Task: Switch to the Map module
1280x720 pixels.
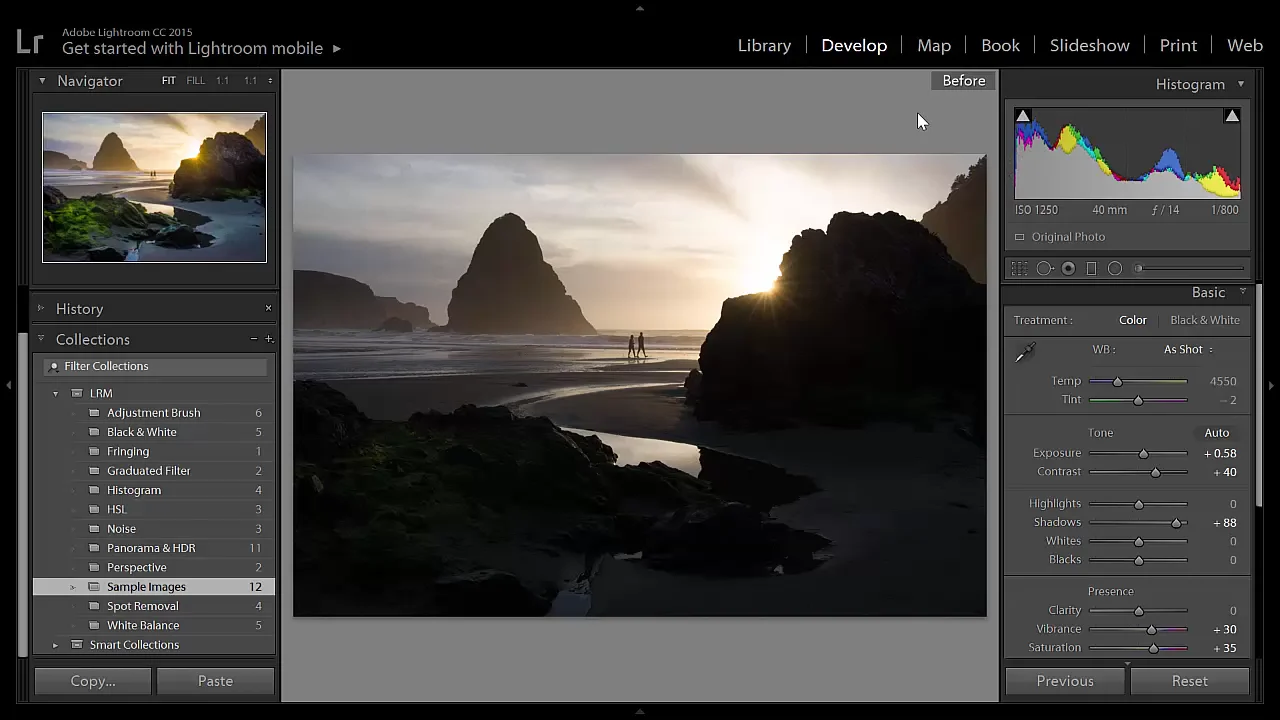Action: point(934,45)
